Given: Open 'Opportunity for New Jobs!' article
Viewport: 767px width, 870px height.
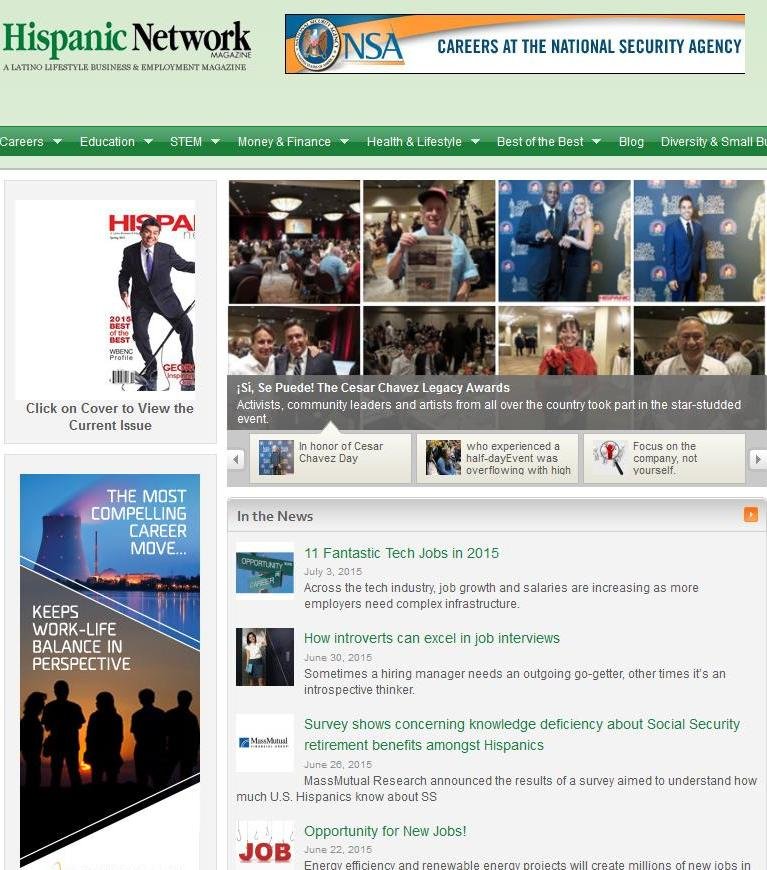Looking at the screenshot, I should [x=385, y=831].
